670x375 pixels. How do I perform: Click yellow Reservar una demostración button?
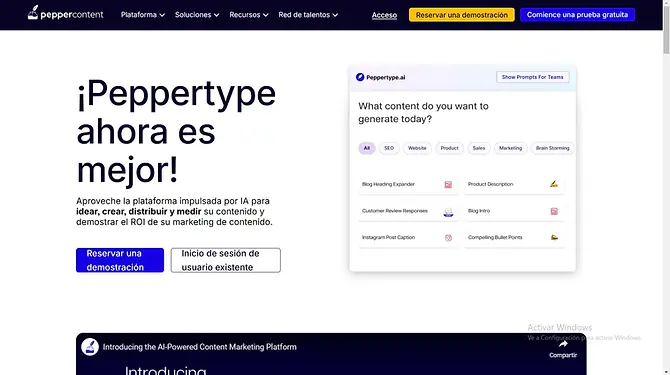click(461, 15)
